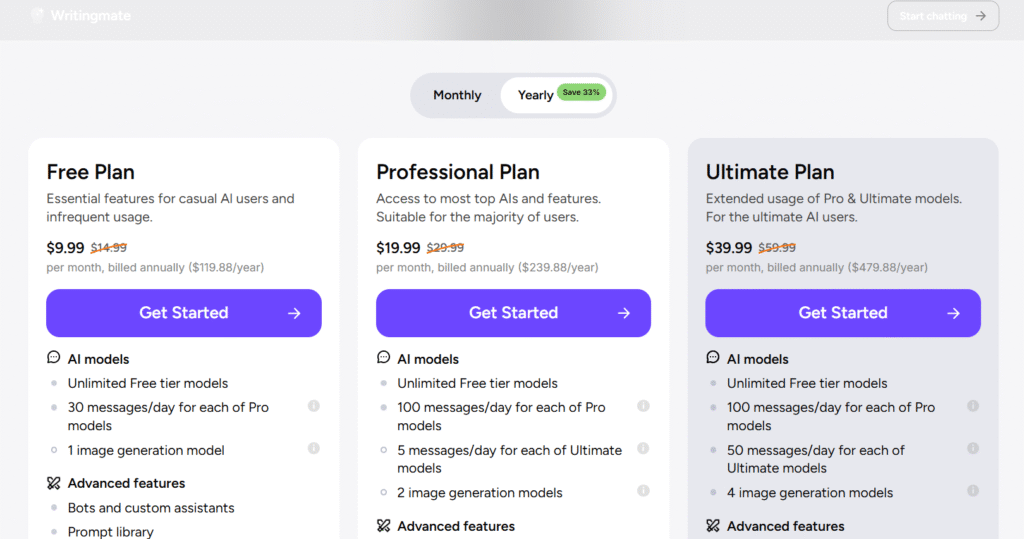Switch billing to Monthly
This screenshot has height=539, width=1024.
coord(457,95)
